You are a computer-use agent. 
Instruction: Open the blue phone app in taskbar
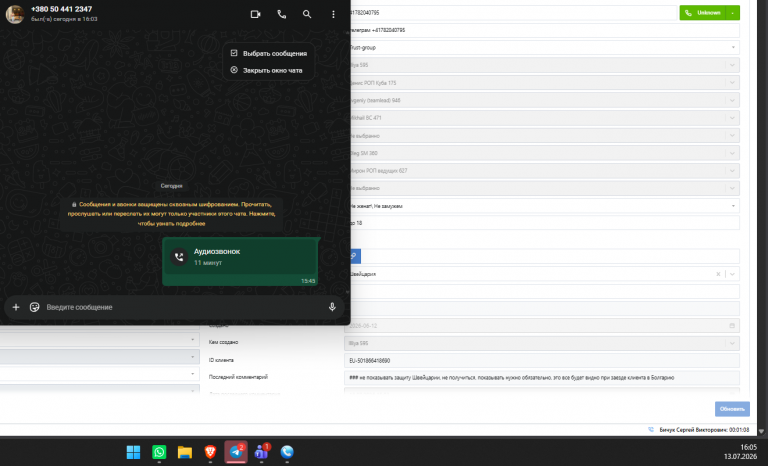coord(287,452)
